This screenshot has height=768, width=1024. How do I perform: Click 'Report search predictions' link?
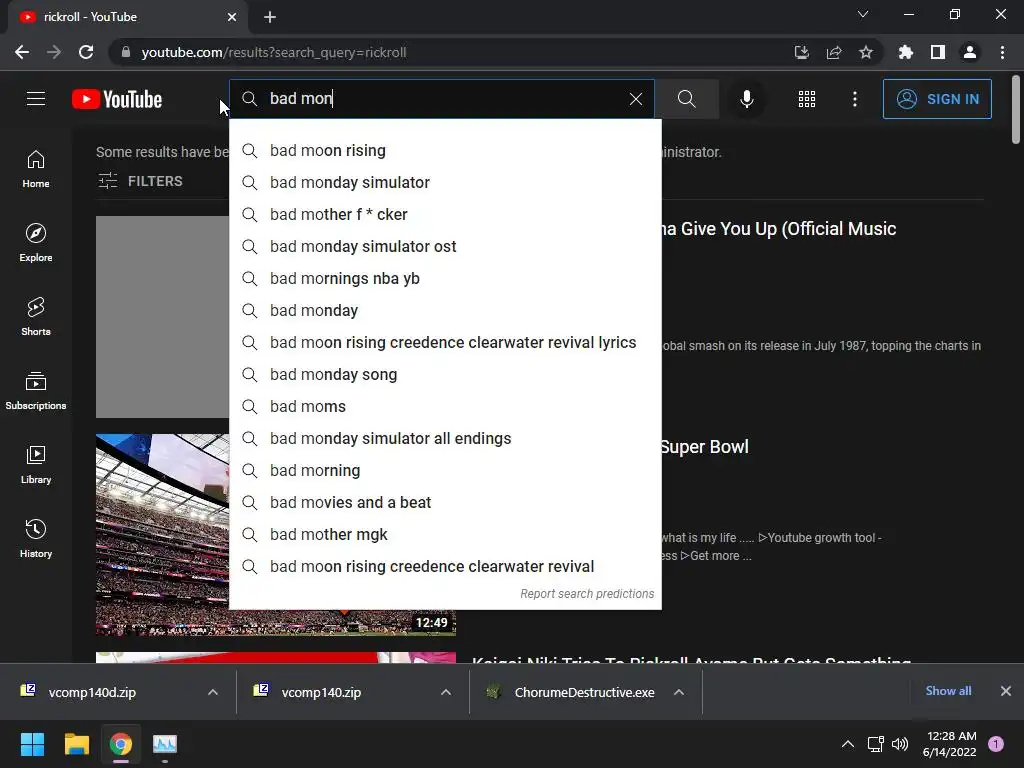(x=587, y=594)
